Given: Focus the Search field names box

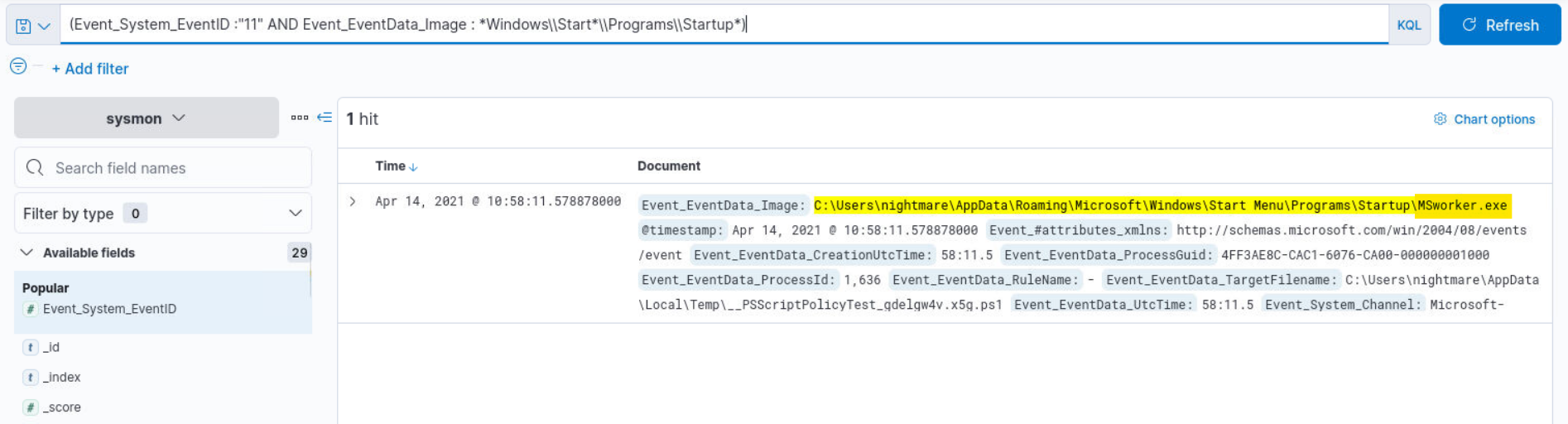Looking at the screenshot, I should [x=174, y=168].
